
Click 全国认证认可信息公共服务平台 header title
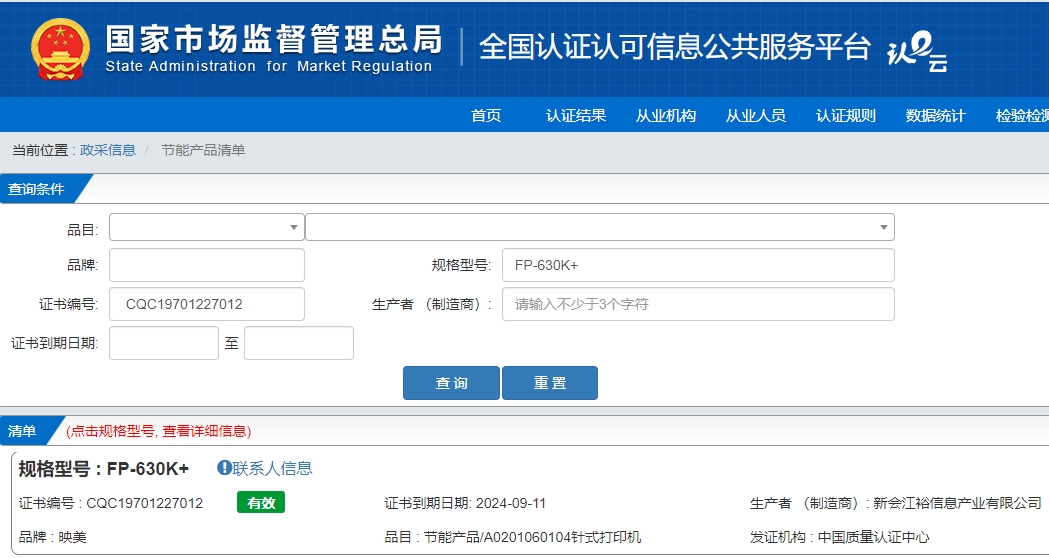point(675,47)
